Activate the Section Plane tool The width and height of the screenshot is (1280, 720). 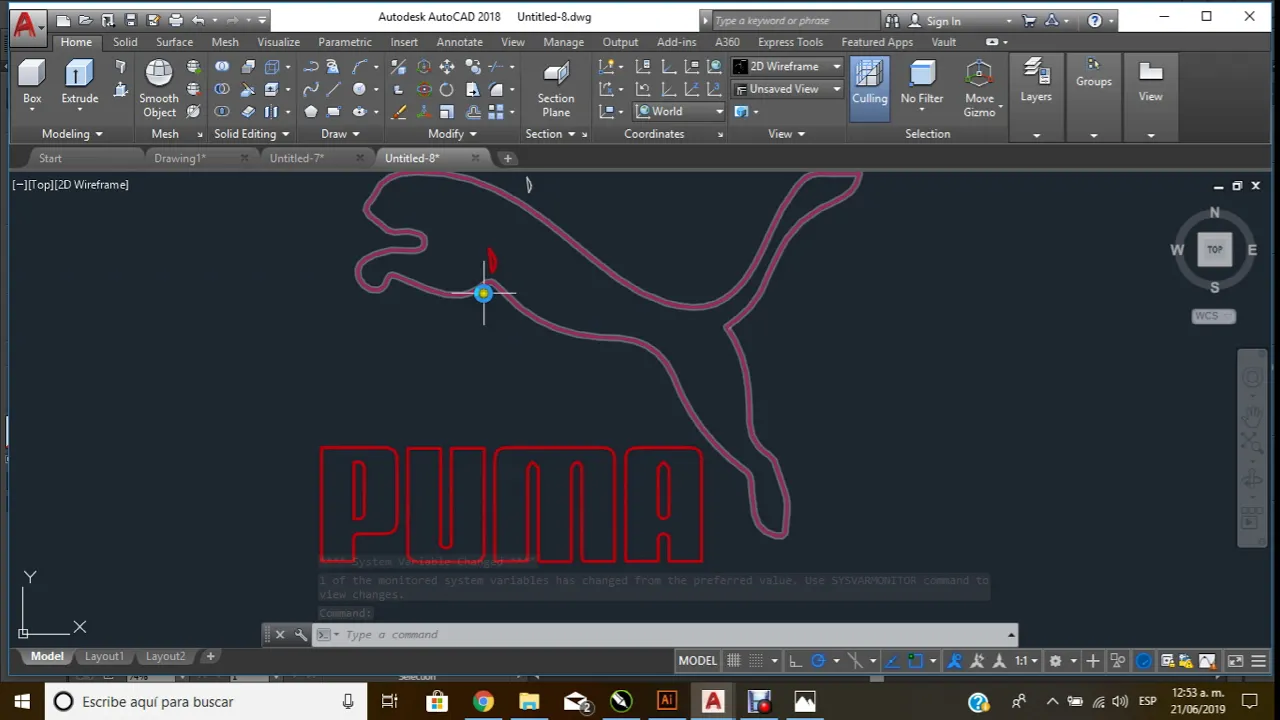coord(556,88)
